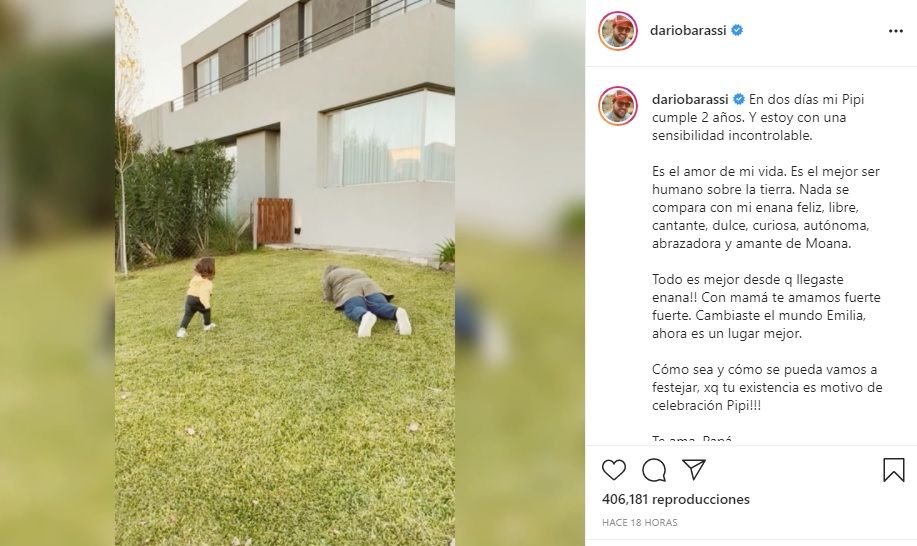Open the three-dot options menu
The image size is (917, 546).
(895, 31)
